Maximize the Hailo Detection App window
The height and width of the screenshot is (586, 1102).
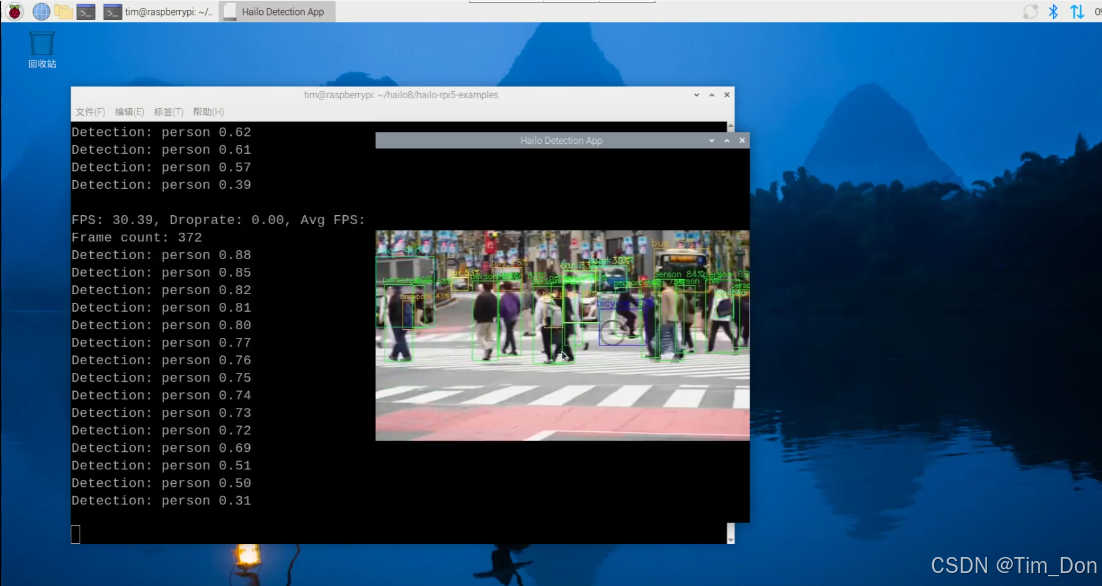pos(727,141)
